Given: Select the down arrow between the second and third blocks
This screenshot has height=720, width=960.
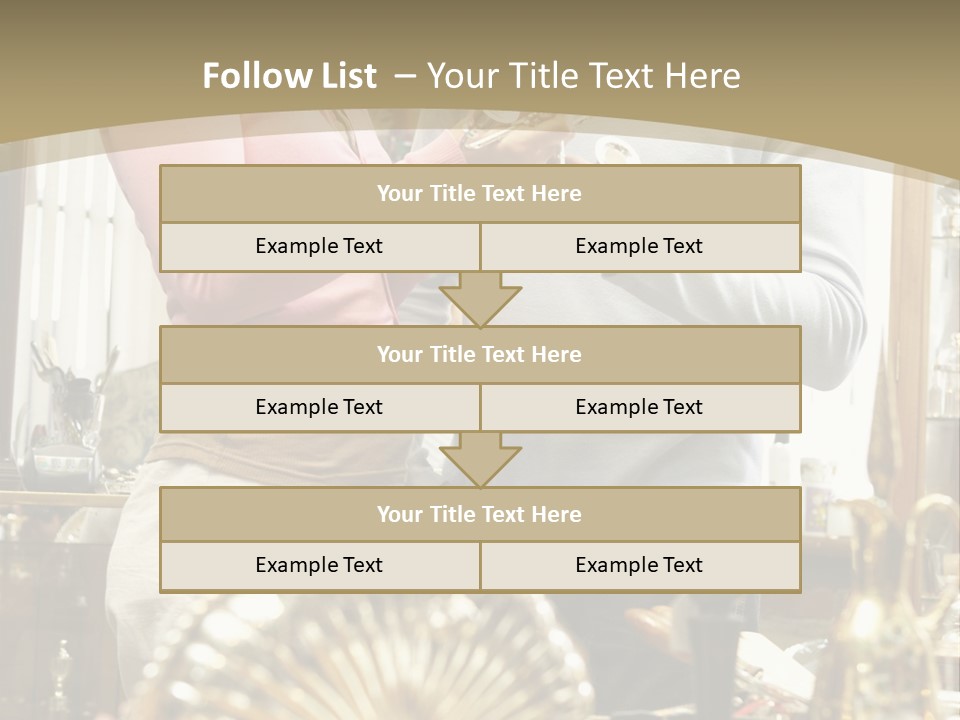Looking at the screenshot, I should tap(481, 460).
